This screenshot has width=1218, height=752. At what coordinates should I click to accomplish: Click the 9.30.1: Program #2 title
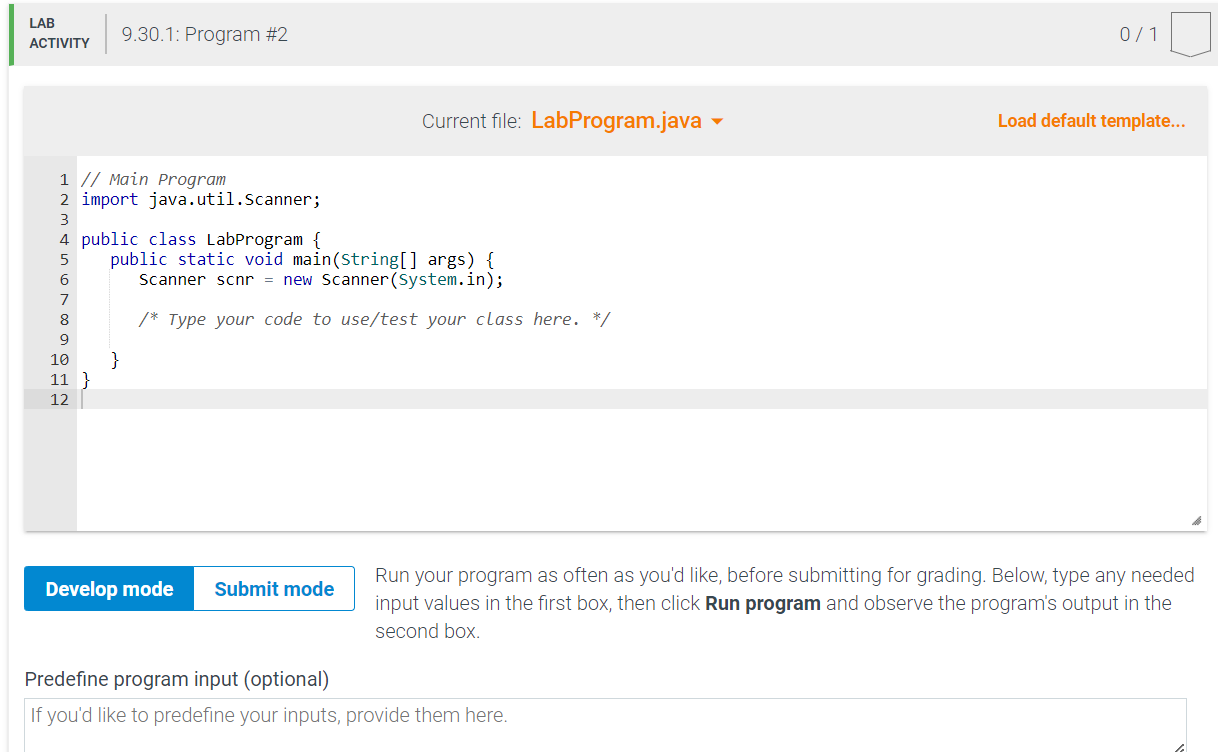(204, 33)
